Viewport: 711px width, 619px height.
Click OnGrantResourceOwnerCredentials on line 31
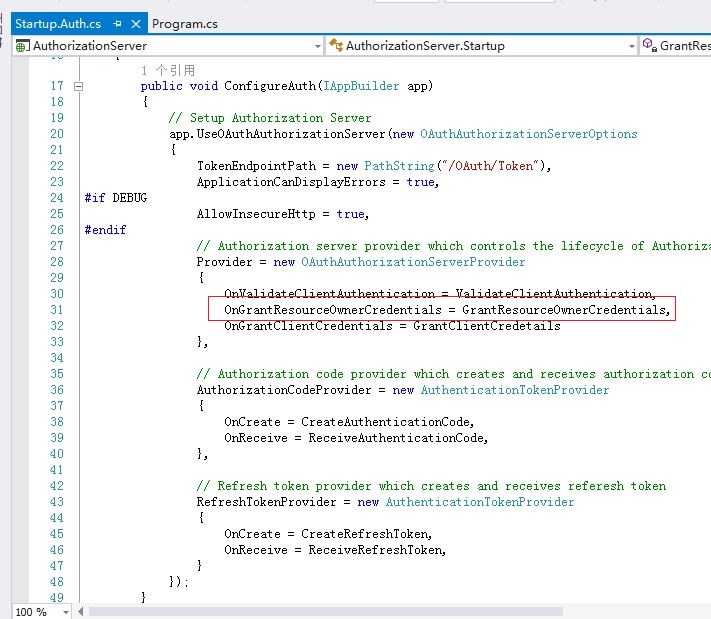333,310
